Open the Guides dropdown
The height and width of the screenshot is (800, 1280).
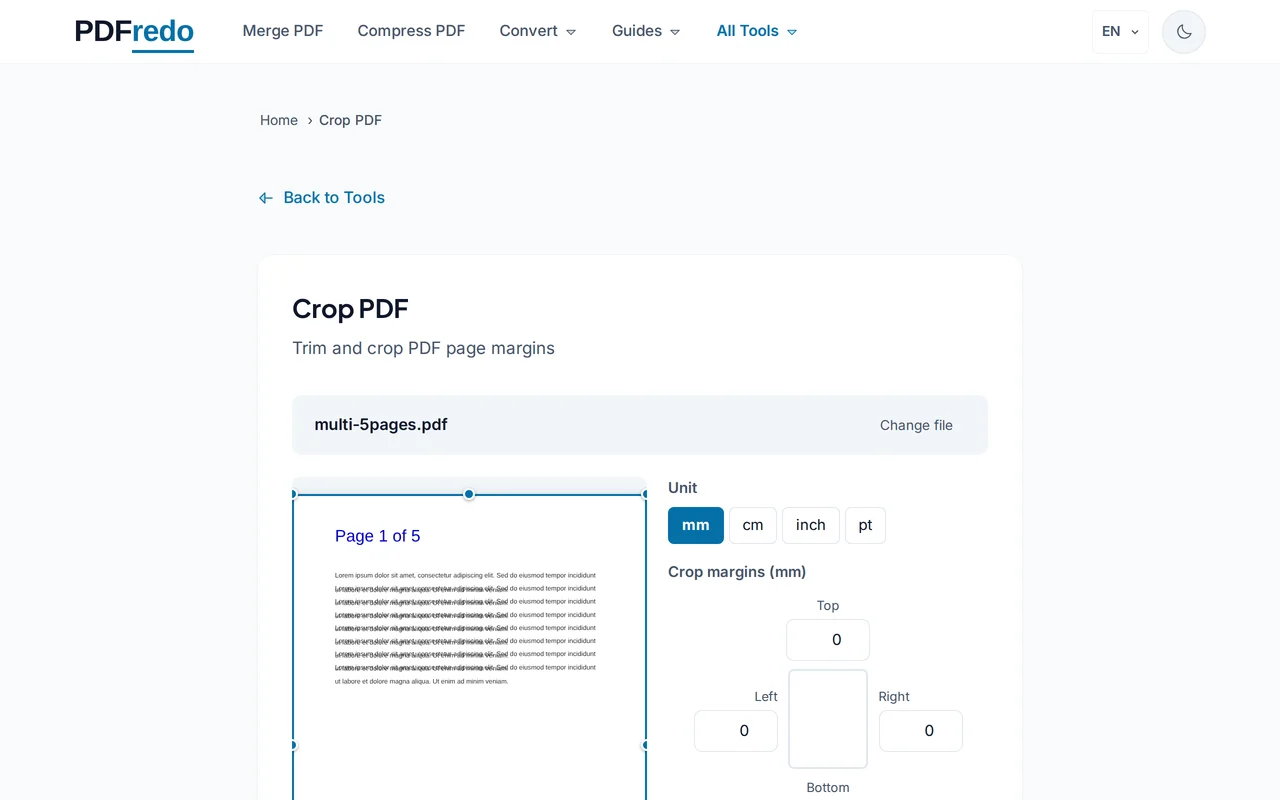point(645,31)
